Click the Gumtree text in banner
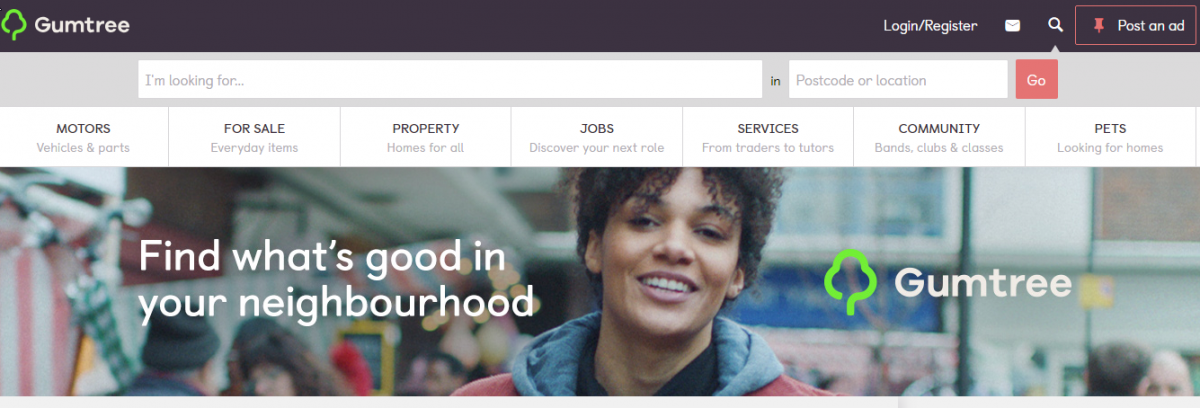1200x408 pixels. [982, 283]
